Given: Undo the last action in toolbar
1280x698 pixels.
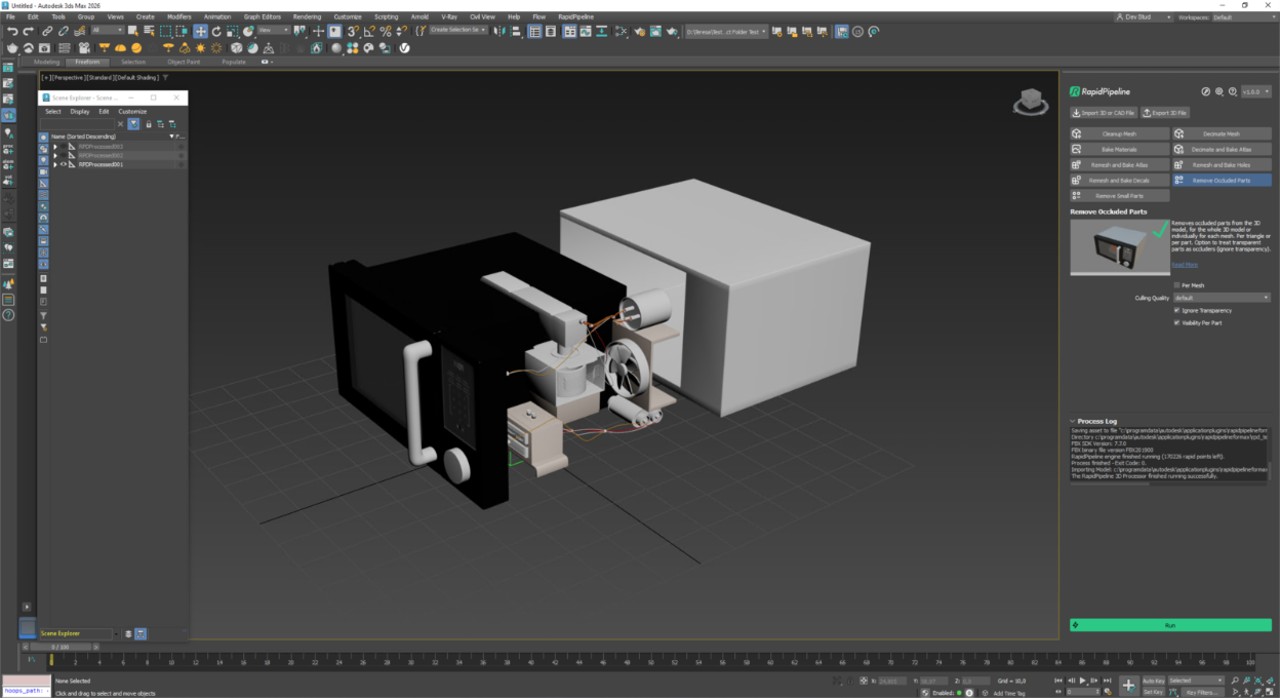Looking at the screenshot, I should (x=12, y=32).
